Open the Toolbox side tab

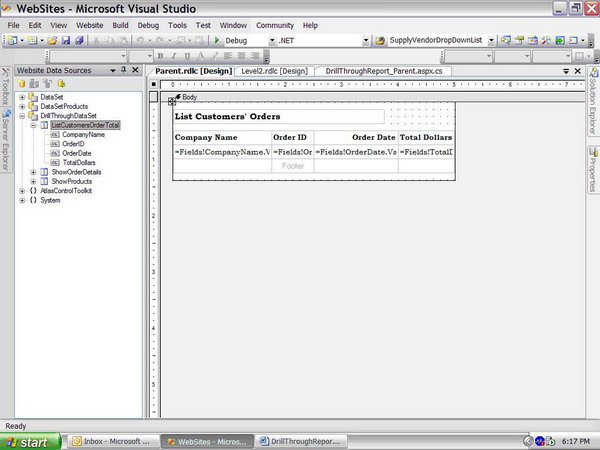[x=5, y=86]
